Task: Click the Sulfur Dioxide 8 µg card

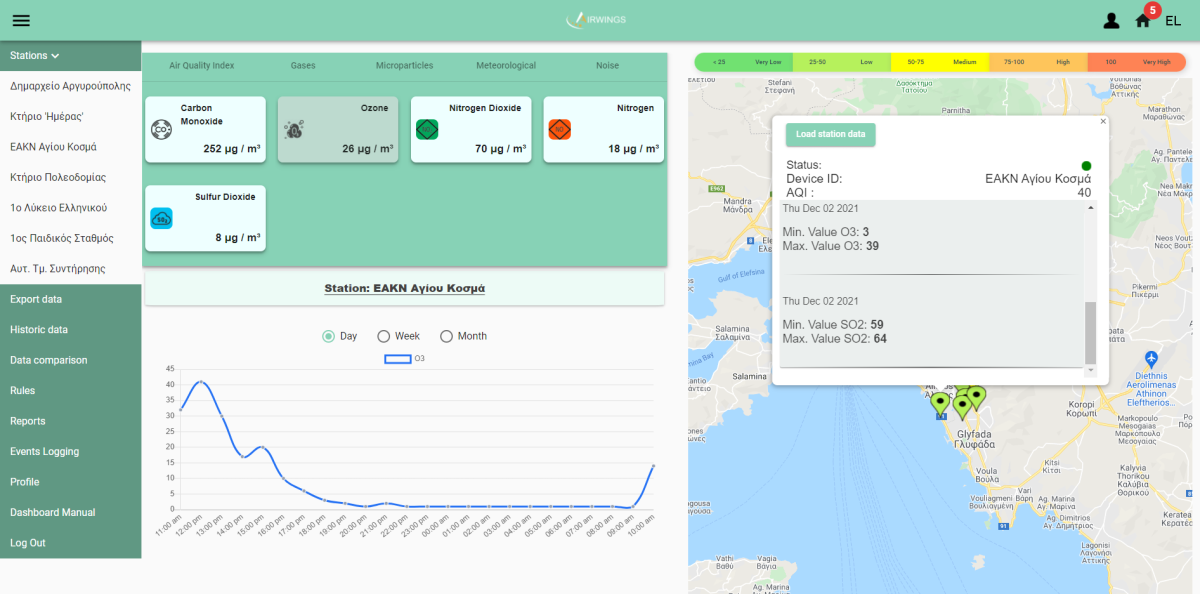Action: [205, 218]
